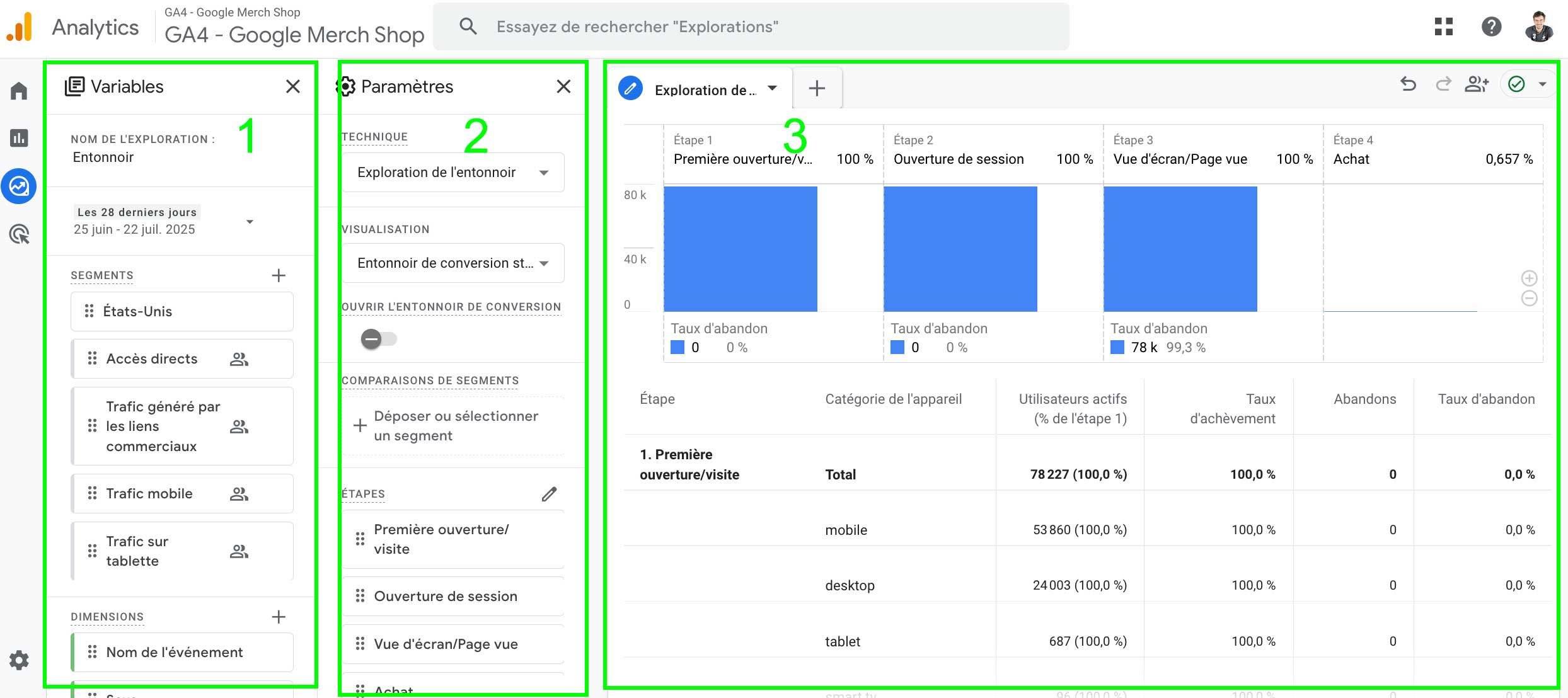Open the Home icon in left sidebar

[x=19, y=91]
